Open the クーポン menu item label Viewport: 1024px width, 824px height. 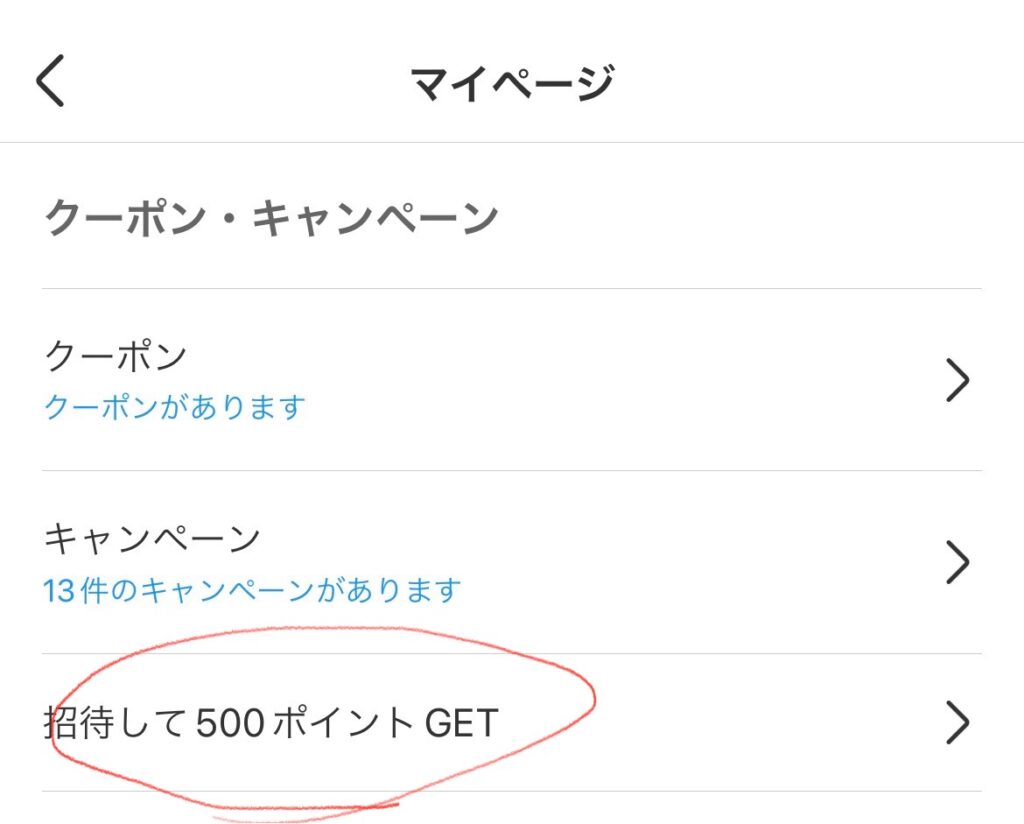point(116,357)
